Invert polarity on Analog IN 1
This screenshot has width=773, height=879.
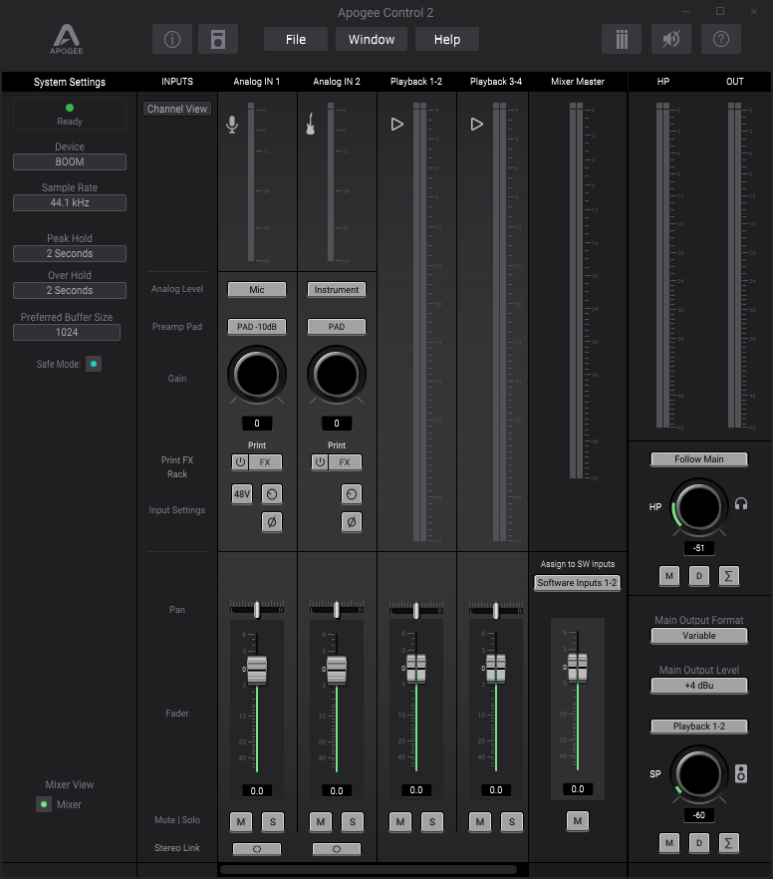coord(272,522)
